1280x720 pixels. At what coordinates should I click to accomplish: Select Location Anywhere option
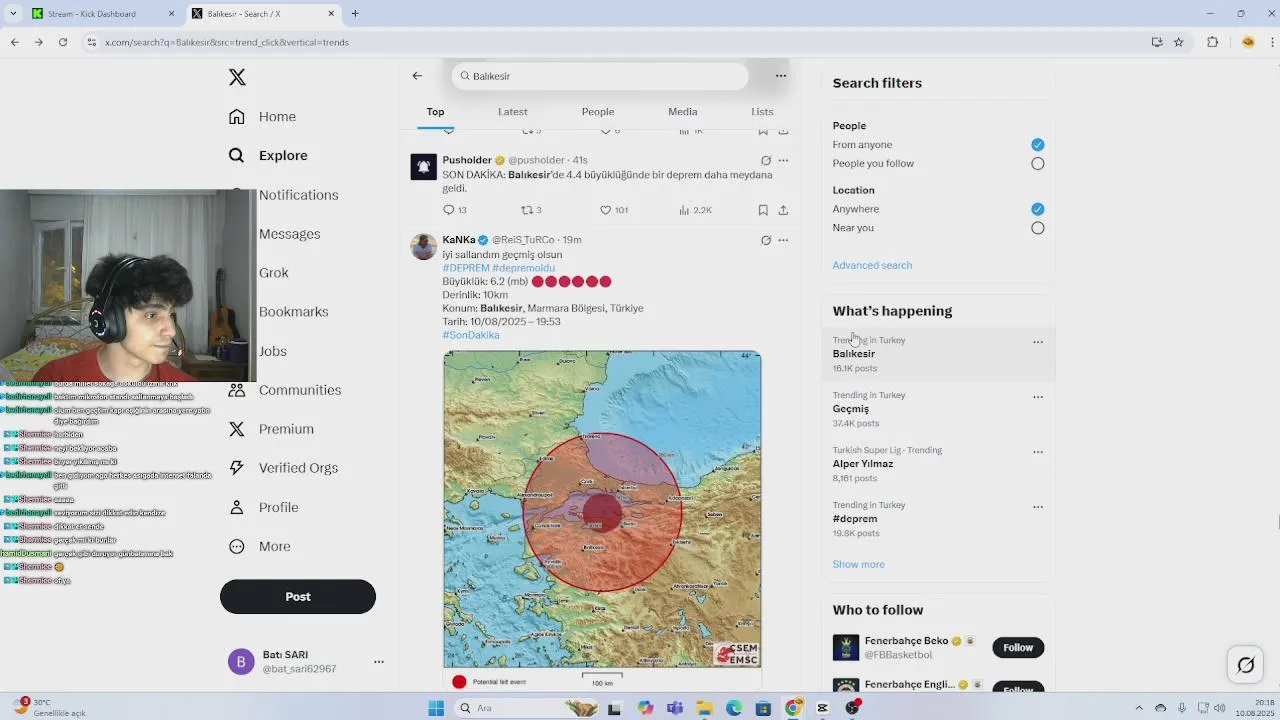coord(1038,209)
